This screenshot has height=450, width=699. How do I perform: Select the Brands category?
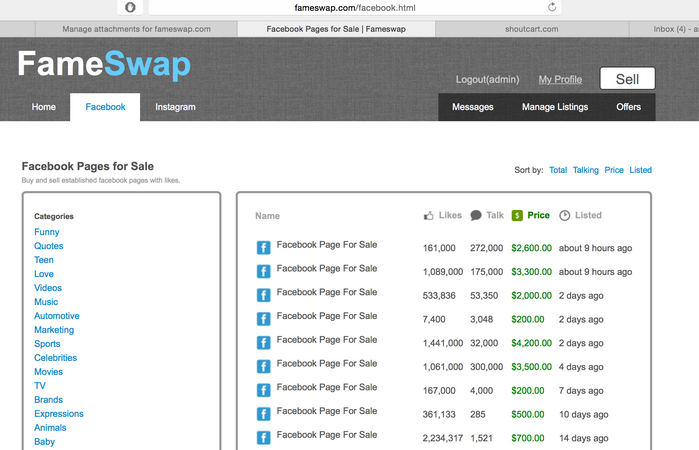coord(49,400)
